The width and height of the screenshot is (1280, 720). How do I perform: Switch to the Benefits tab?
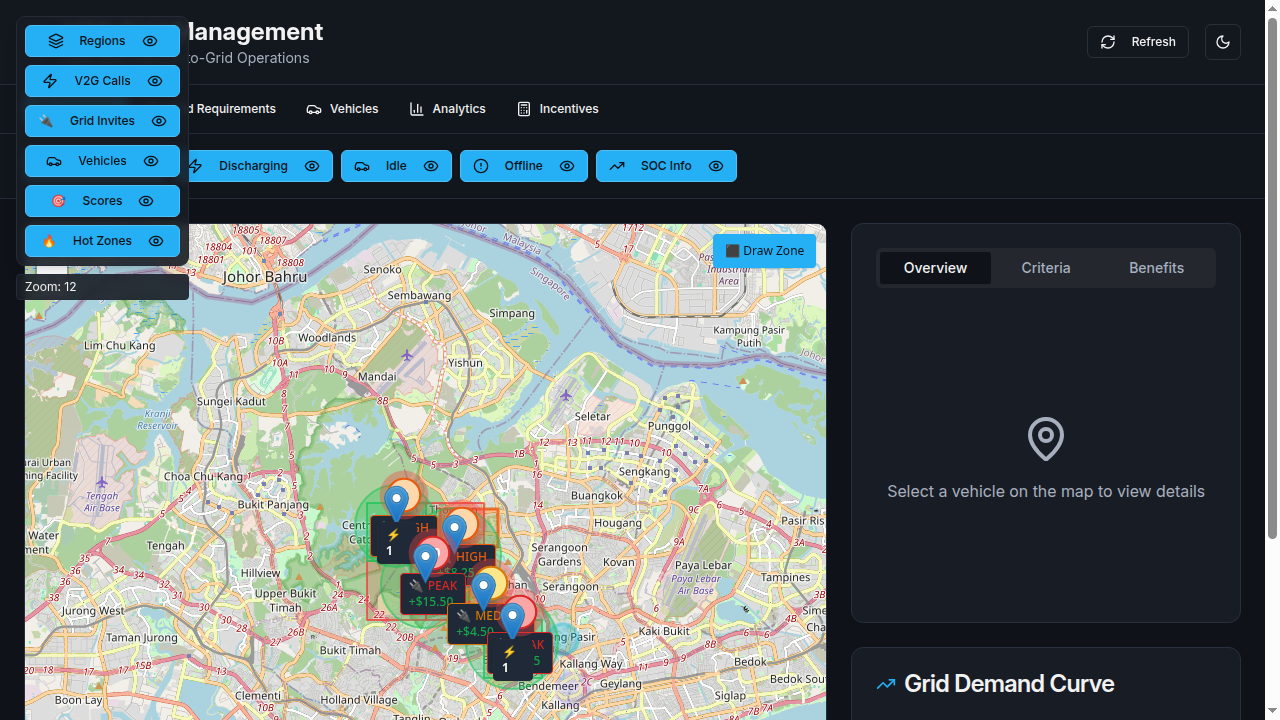pyautogui.click(x=1156, y=268)
